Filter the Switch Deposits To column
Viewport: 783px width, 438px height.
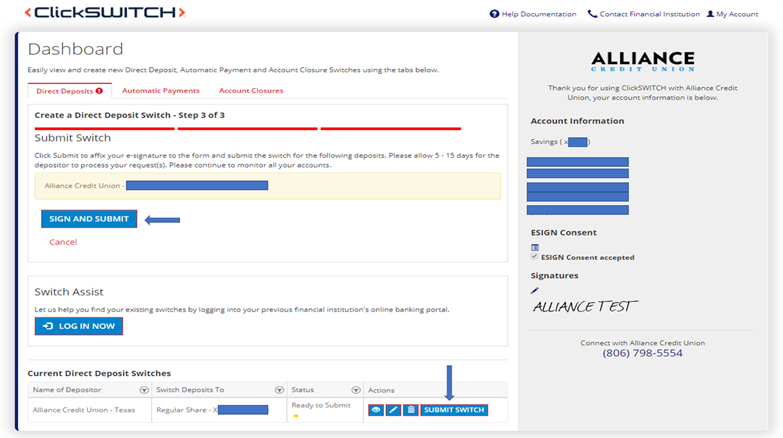point(280,390)
